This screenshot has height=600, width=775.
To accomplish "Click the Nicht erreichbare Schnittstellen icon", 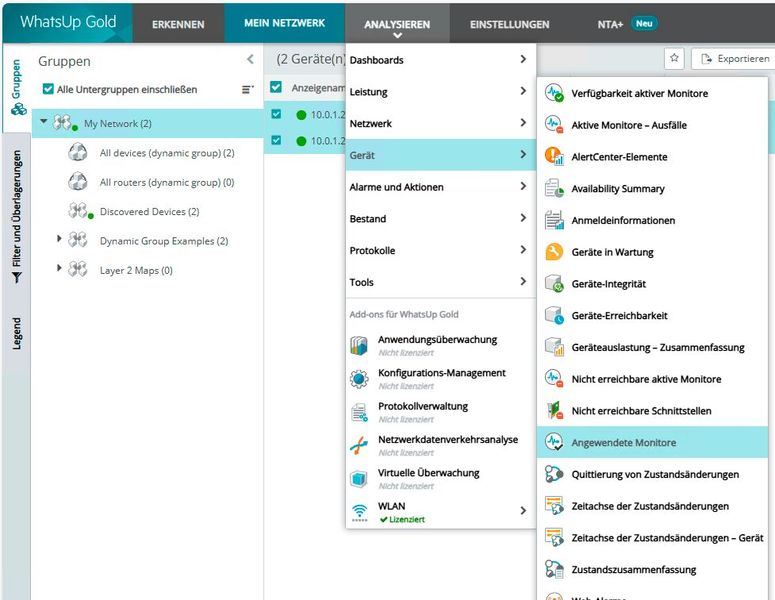I will coord(554,411).
